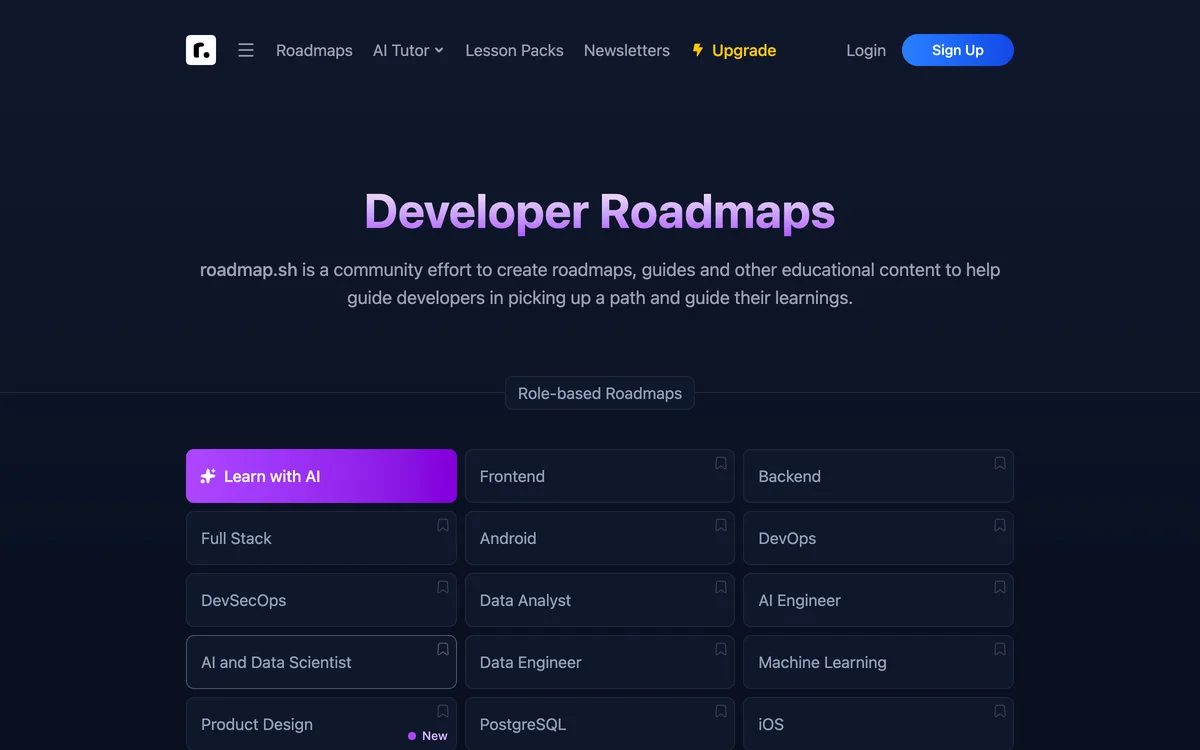Bookmark icon on PostgreSQL card
Viewport: 1200px width, 750px height.
point(721,711)
